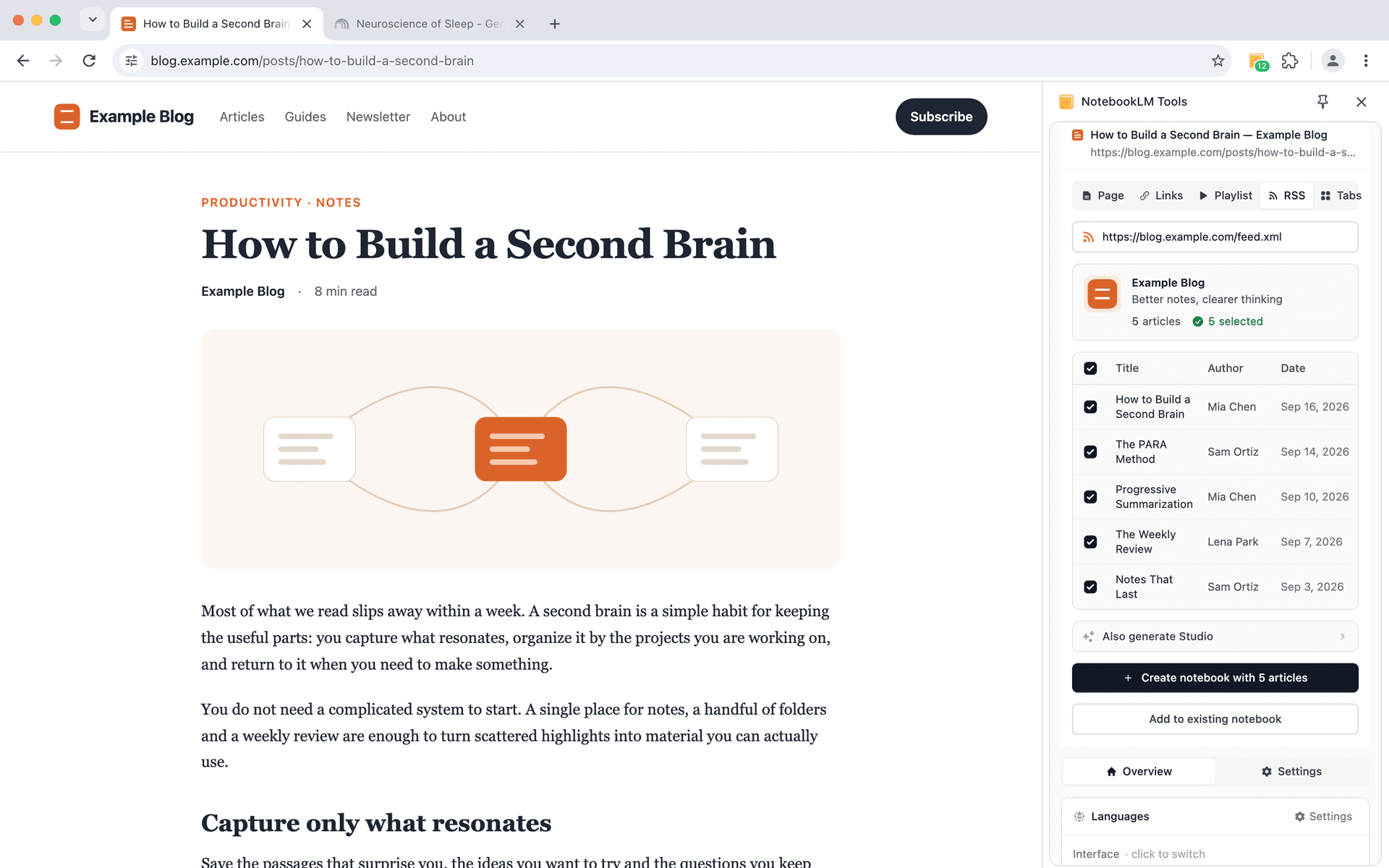Screen dimensions: 1389x868
Task: Uncheck Notes That Last article
Action: pos(1090,587)
